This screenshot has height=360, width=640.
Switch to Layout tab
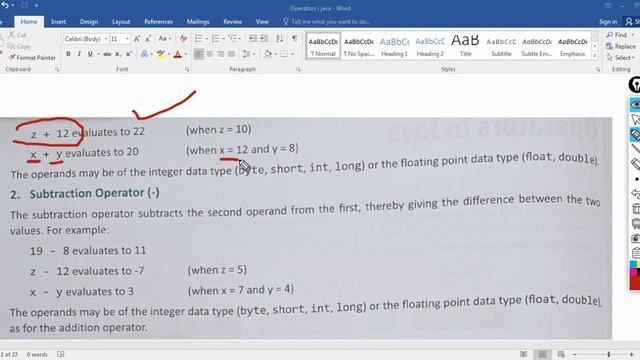121,22
